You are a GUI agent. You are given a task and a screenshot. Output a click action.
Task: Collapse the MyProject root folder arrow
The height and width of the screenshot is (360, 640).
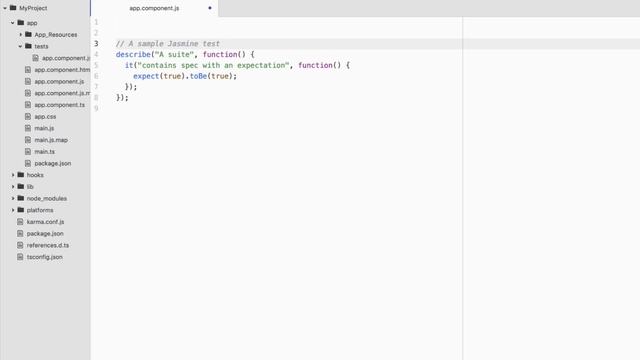pyautogui.click(x=5, y=8)
